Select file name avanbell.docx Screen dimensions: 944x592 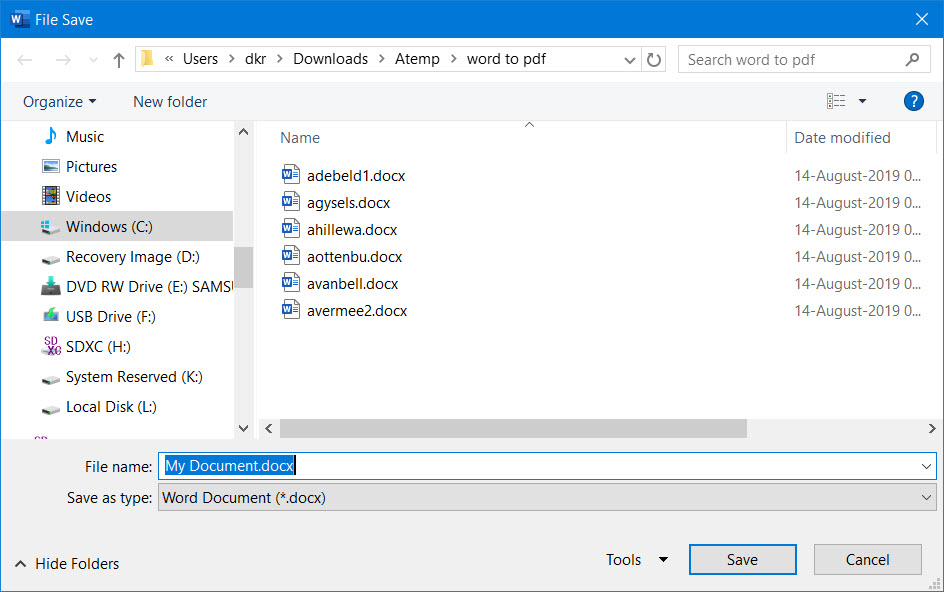(x=352, y=284)
